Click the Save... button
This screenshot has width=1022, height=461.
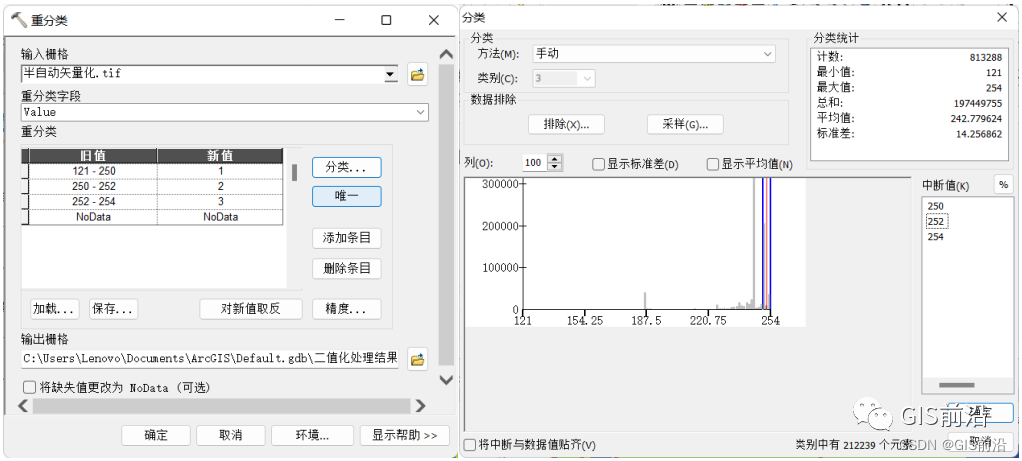click(x=113, y=308)
